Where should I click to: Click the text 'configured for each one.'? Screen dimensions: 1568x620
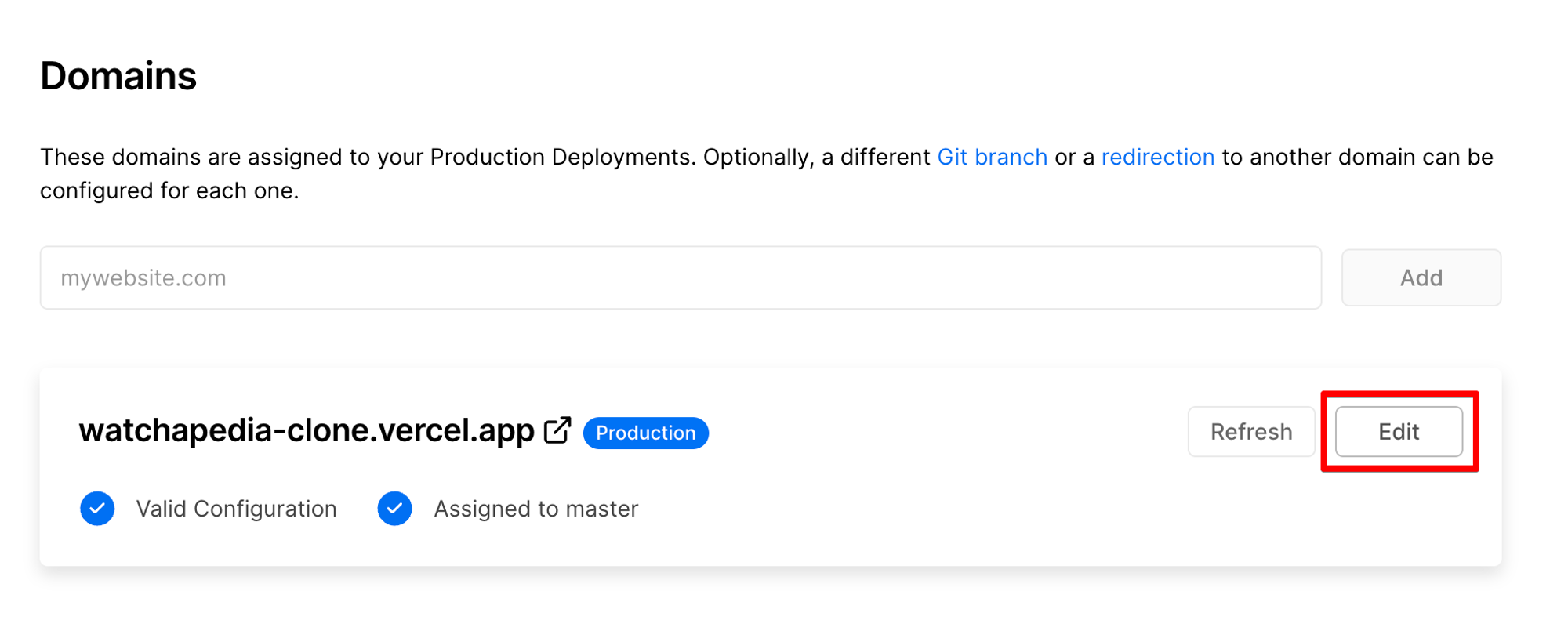(169, 190)
